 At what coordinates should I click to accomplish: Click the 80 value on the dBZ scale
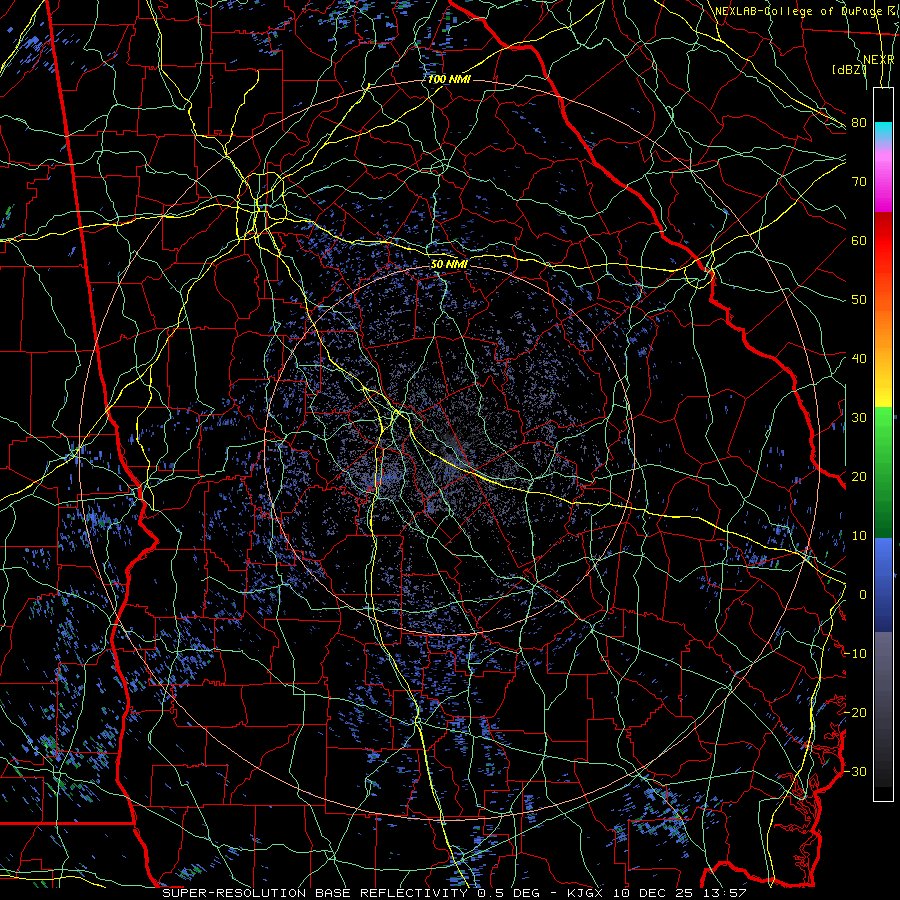[859, 122]
